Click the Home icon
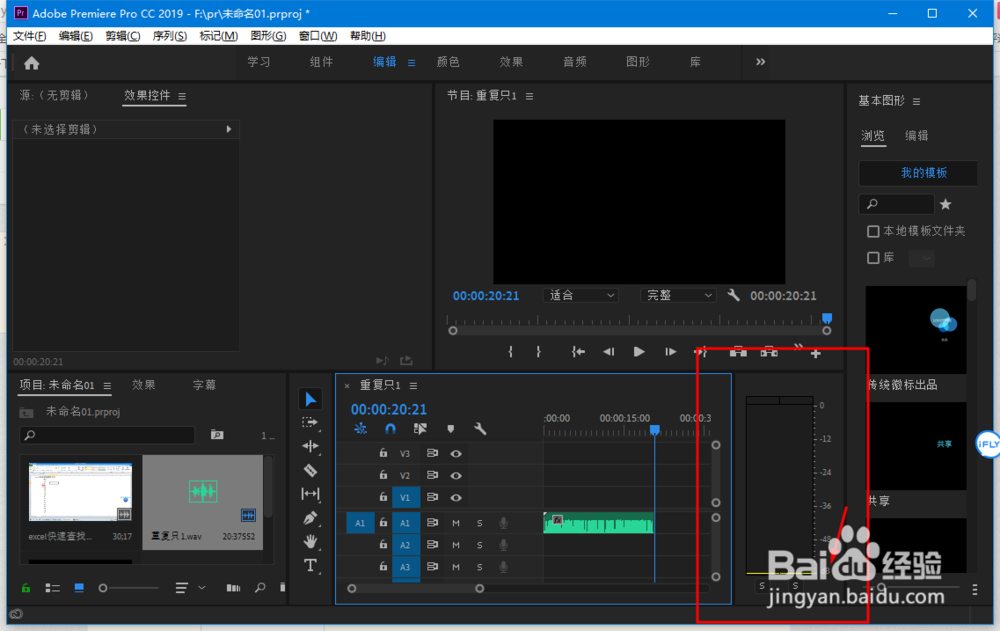Screen dimensions: 1000x631 click(x=31, y=63)
